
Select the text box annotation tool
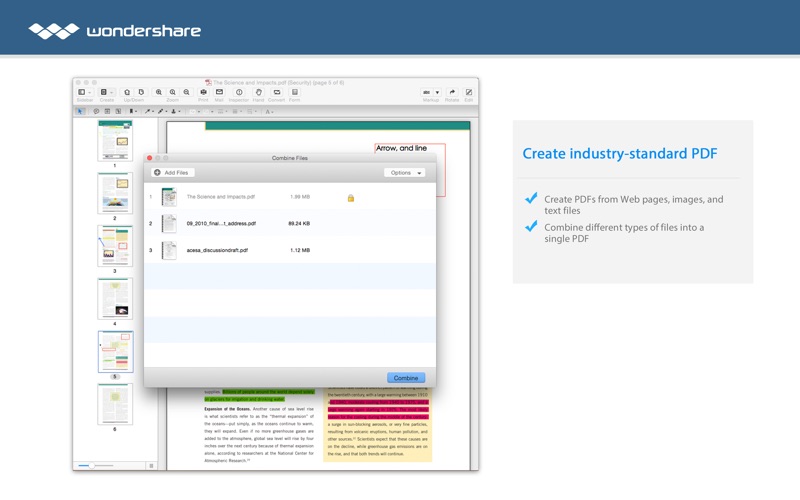coord(107,111)
